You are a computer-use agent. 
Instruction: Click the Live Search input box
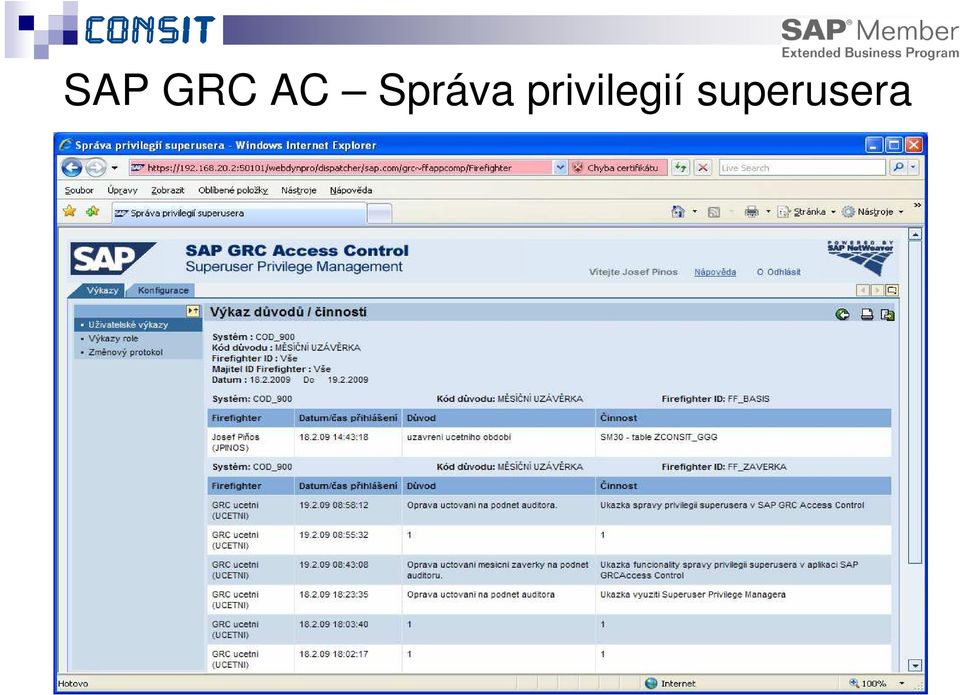coord(802,168)
